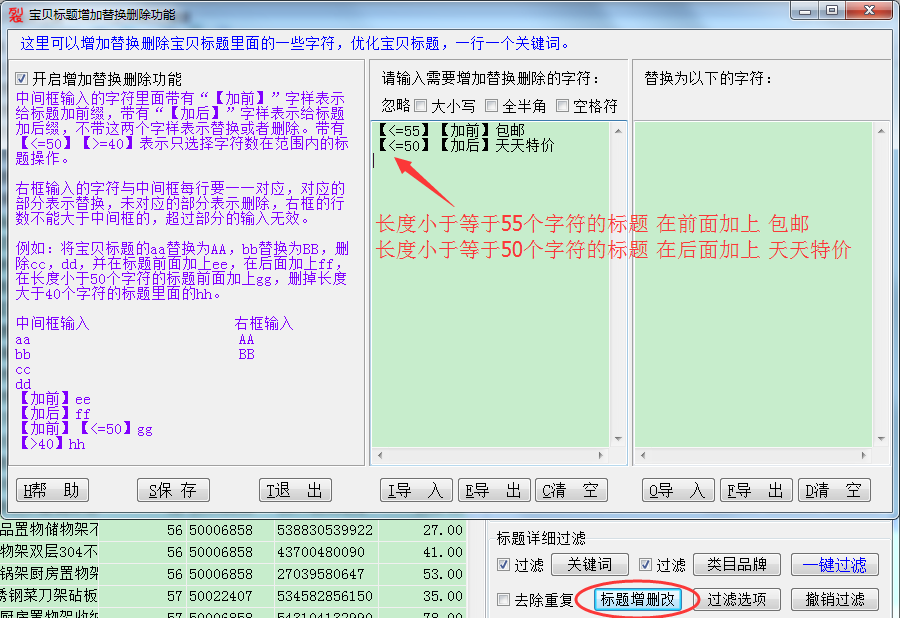The width and height of the screenshot is (900, 618).
Task: Enable the ignore 大小写 checkbox
Action: [421, 105]
